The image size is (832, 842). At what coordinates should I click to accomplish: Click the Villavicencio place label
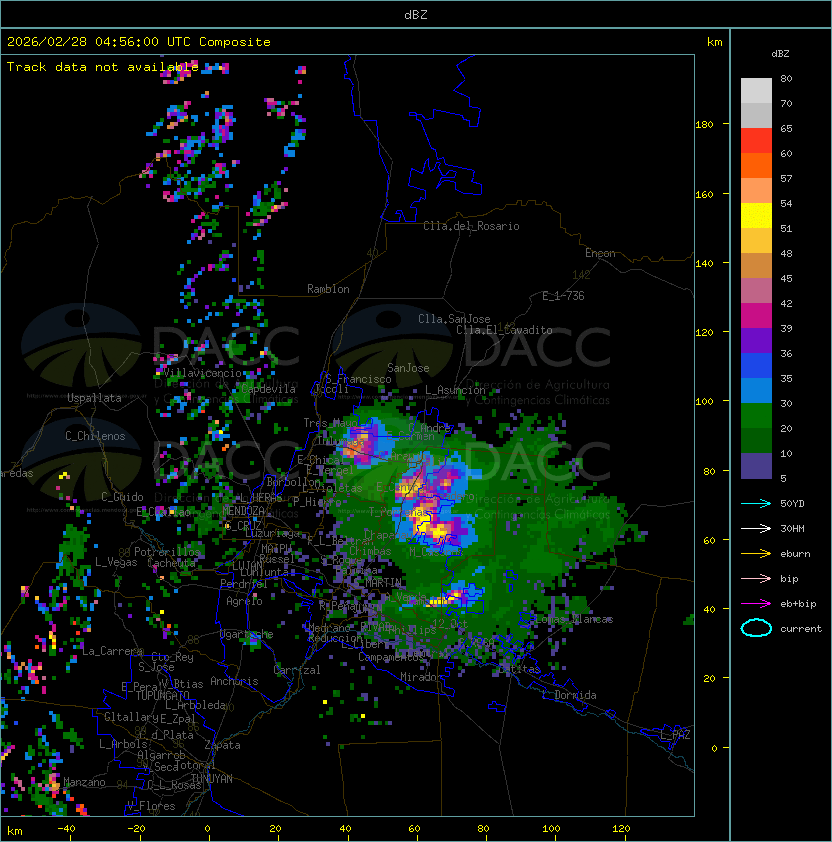tap(202, 373)
